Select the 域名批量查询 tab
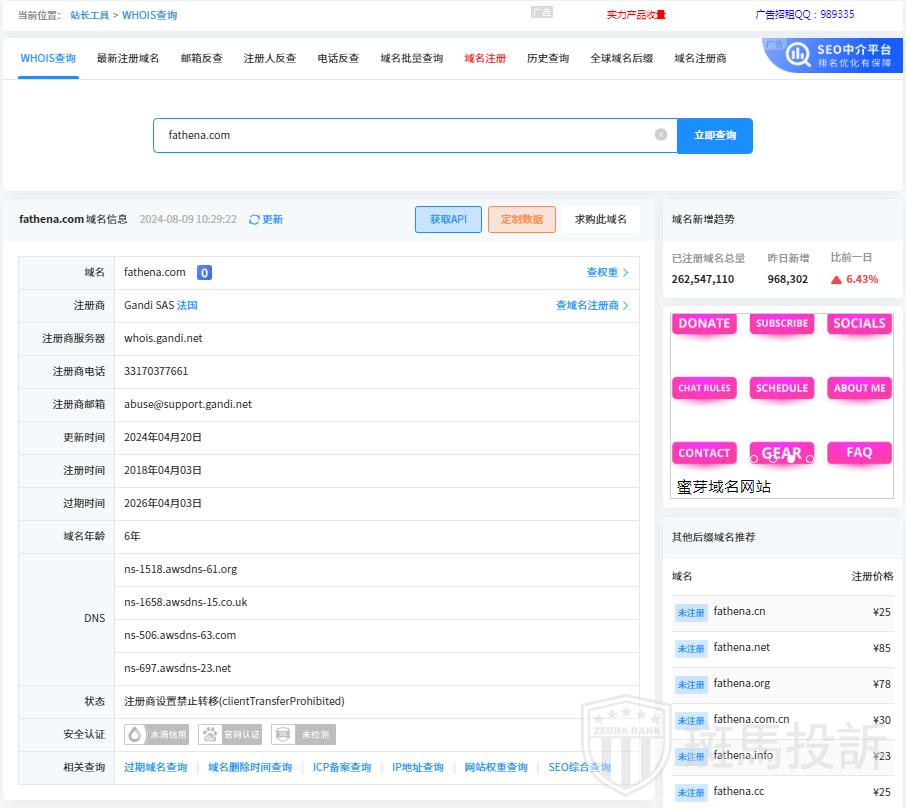The height and width of the screenshot is (808, 906). coord(411,59)
